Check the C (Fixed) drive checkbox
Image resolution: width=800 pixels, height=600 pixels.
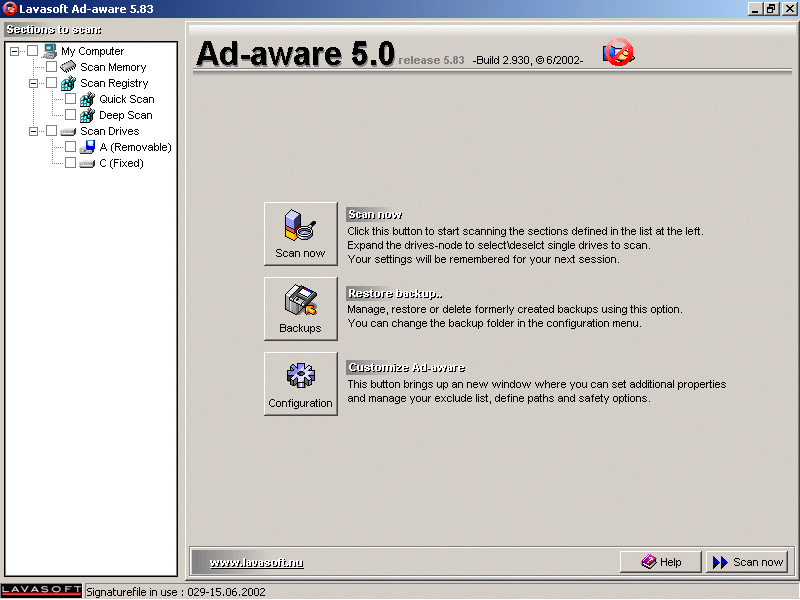click(70, 163)
